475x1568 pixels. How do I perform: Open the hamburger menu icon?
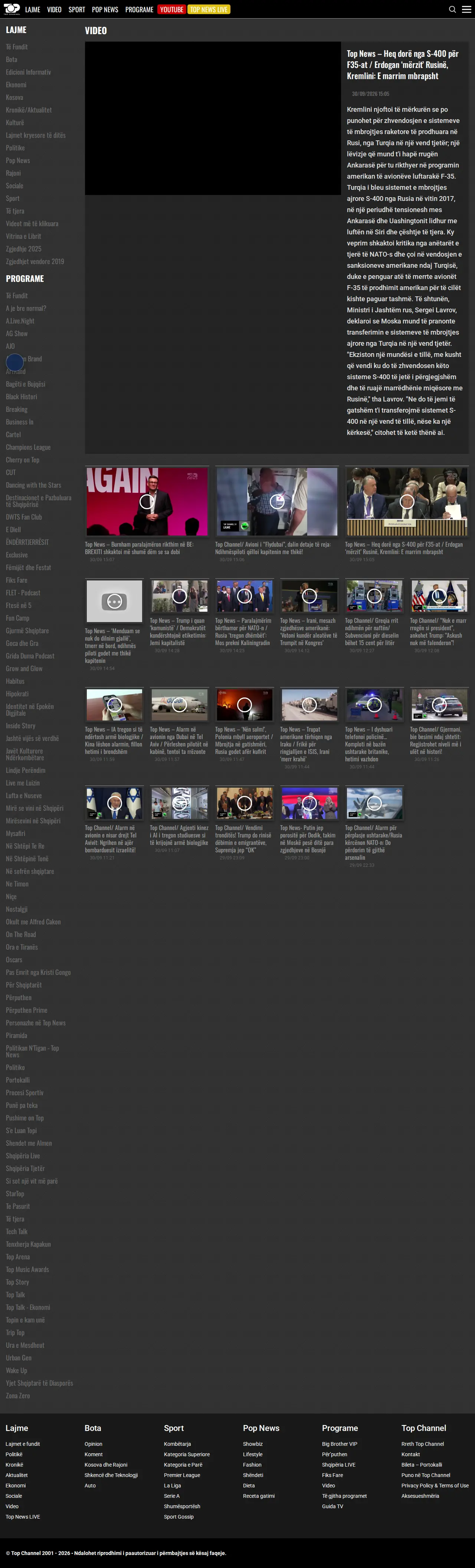click(466, 9)
